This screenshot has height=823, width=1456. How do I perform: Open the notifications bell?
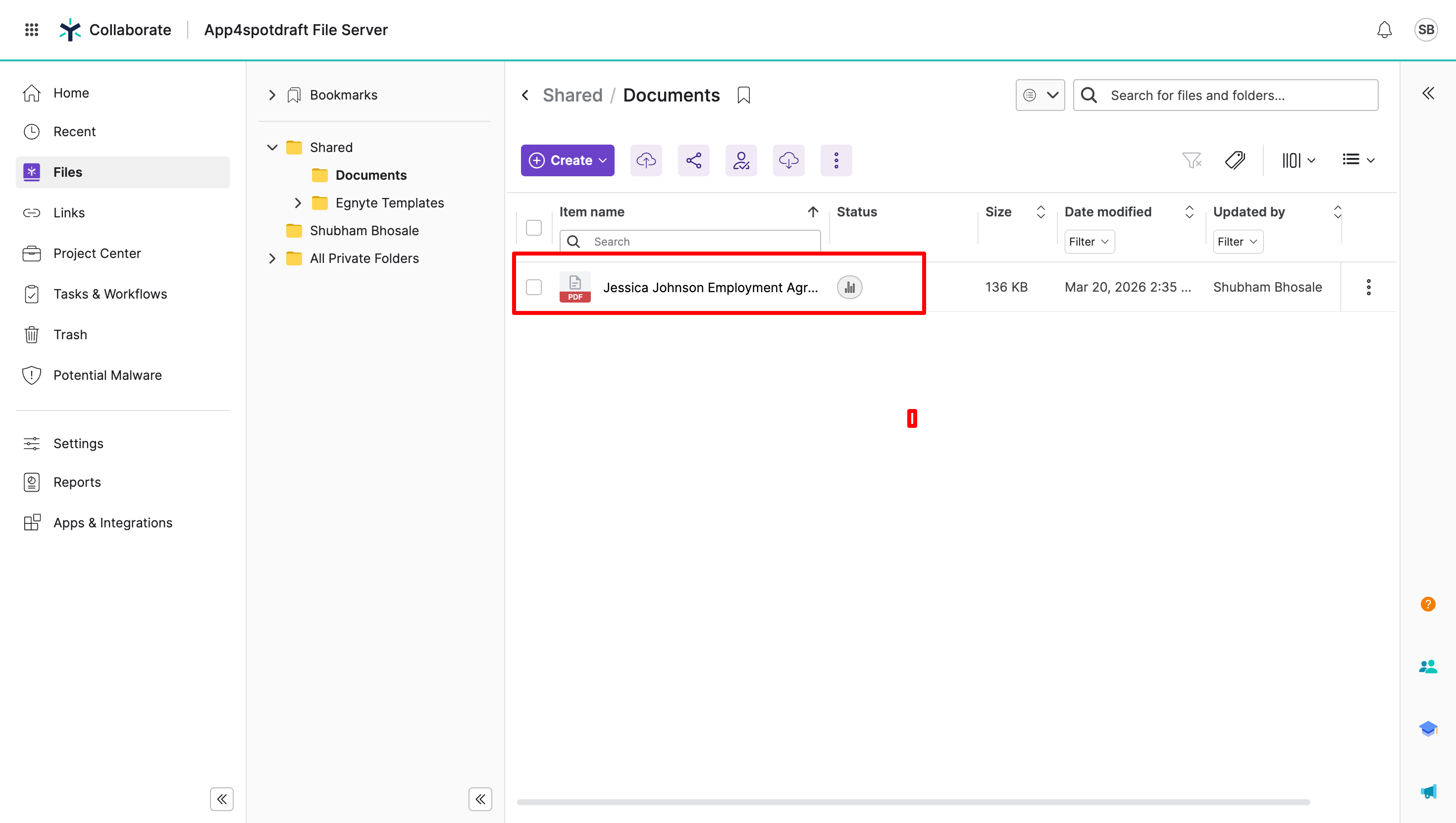click(x=1384, y=29)
